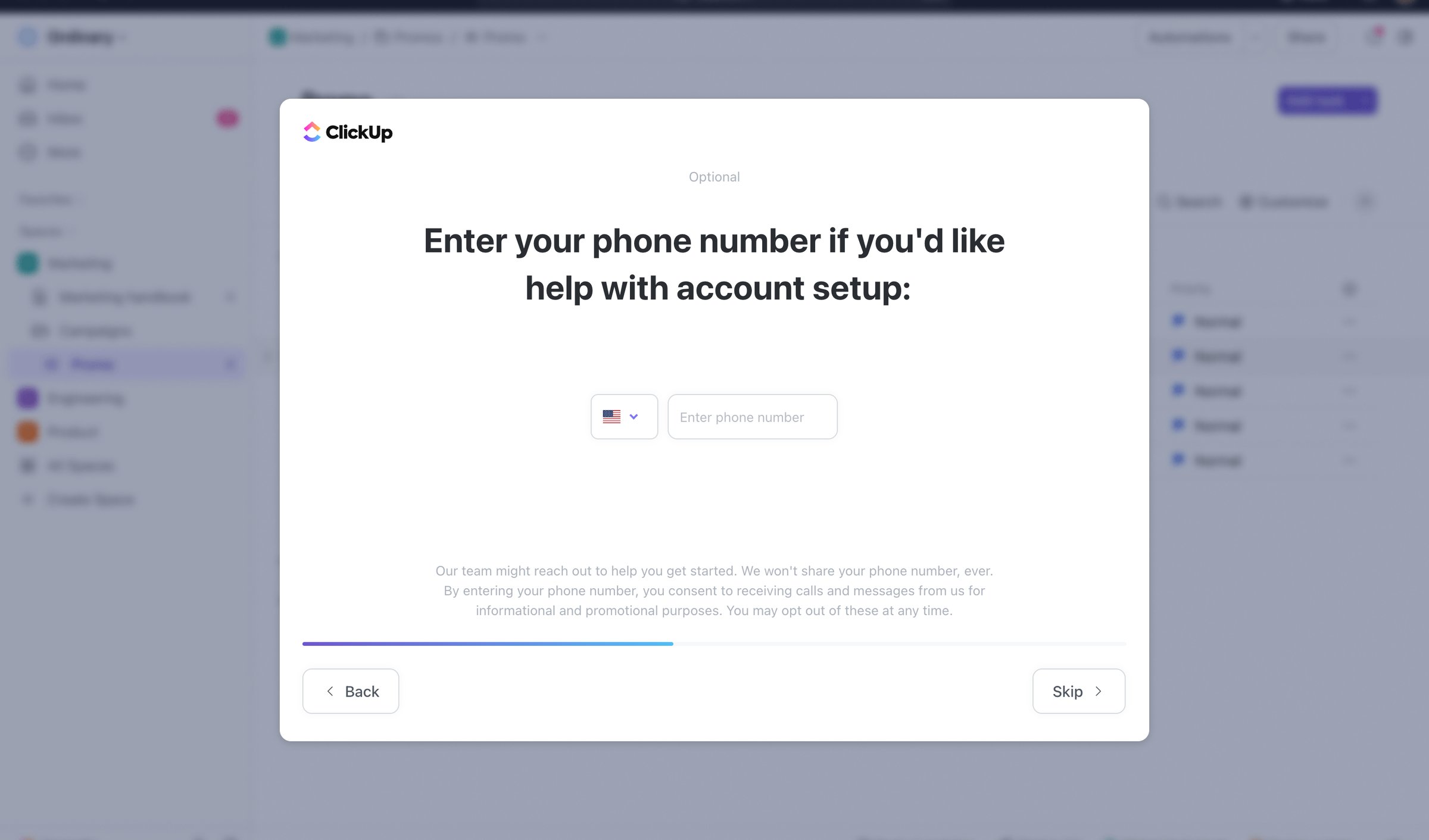Click the right chevron icon on Skip
1429x840 pixels.
coord(1099,691)
